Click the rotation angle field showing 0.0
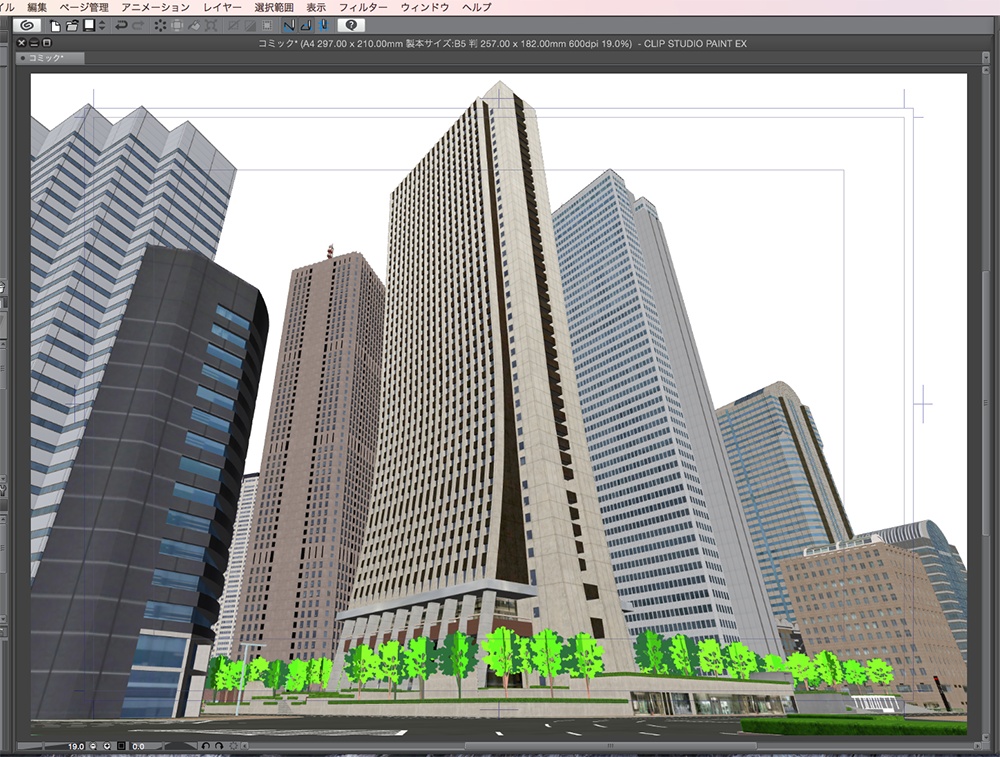The width and height of the screenshot is (1000, 757). (137, 745)
